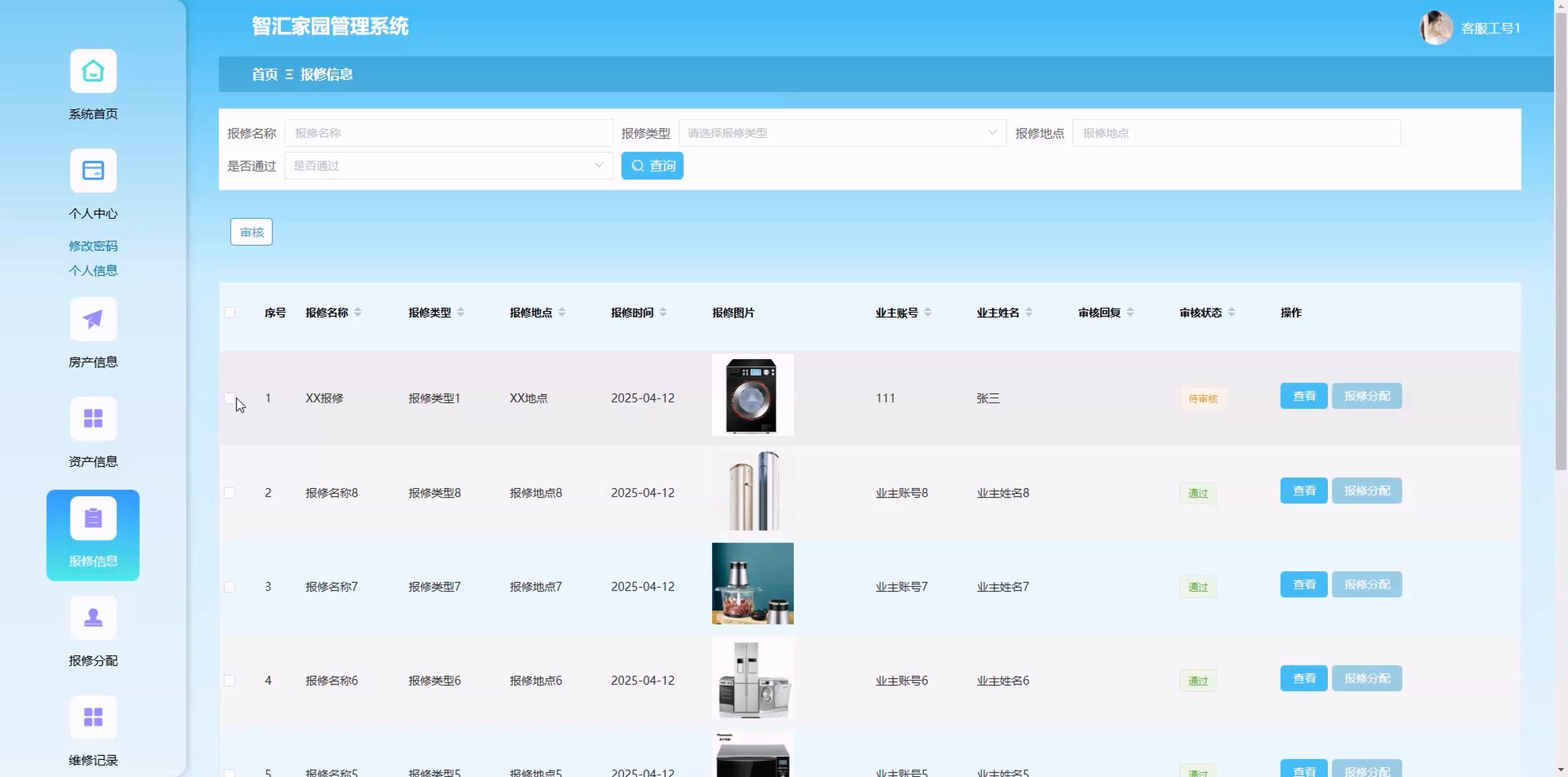Screen dimensions: 1568x777
Task: Open the 是否通过 dropdown
Action: 448,166
